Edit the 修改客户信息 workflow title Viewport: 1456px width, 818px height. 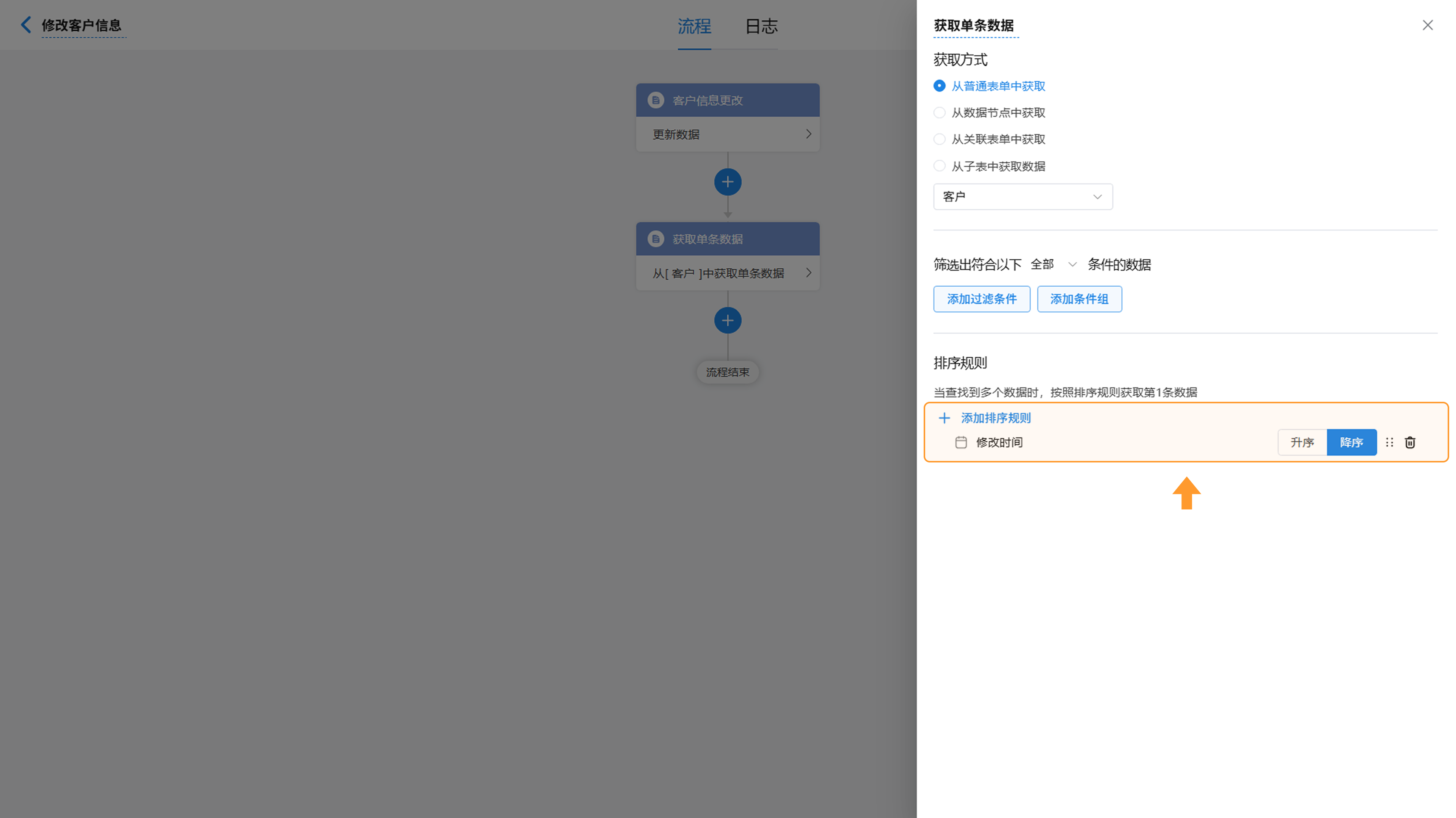[82, 25]
